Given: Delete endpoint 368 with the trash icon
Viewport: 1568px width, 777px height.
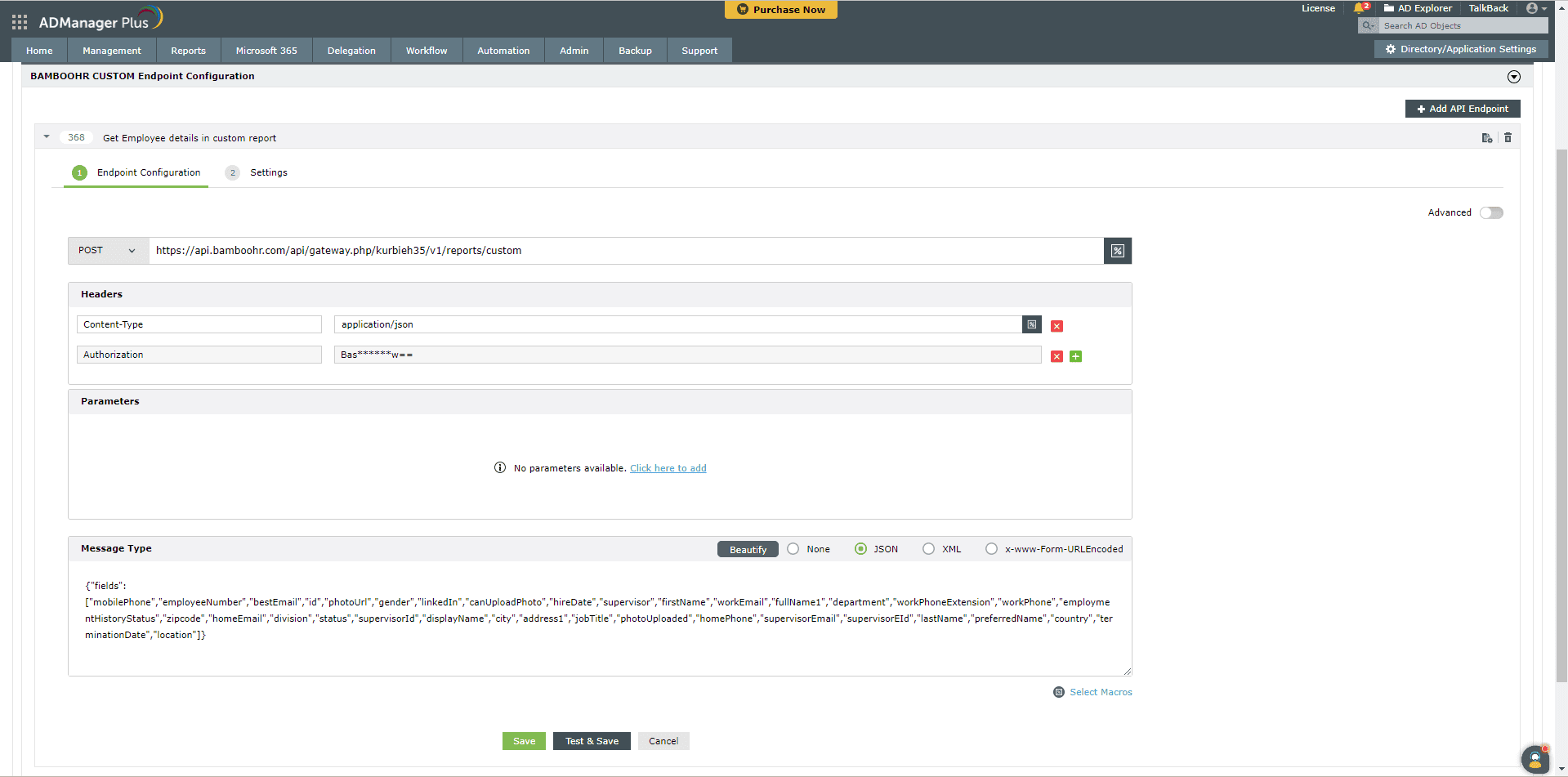Looking at the screenshot, I should (1508, 138).
